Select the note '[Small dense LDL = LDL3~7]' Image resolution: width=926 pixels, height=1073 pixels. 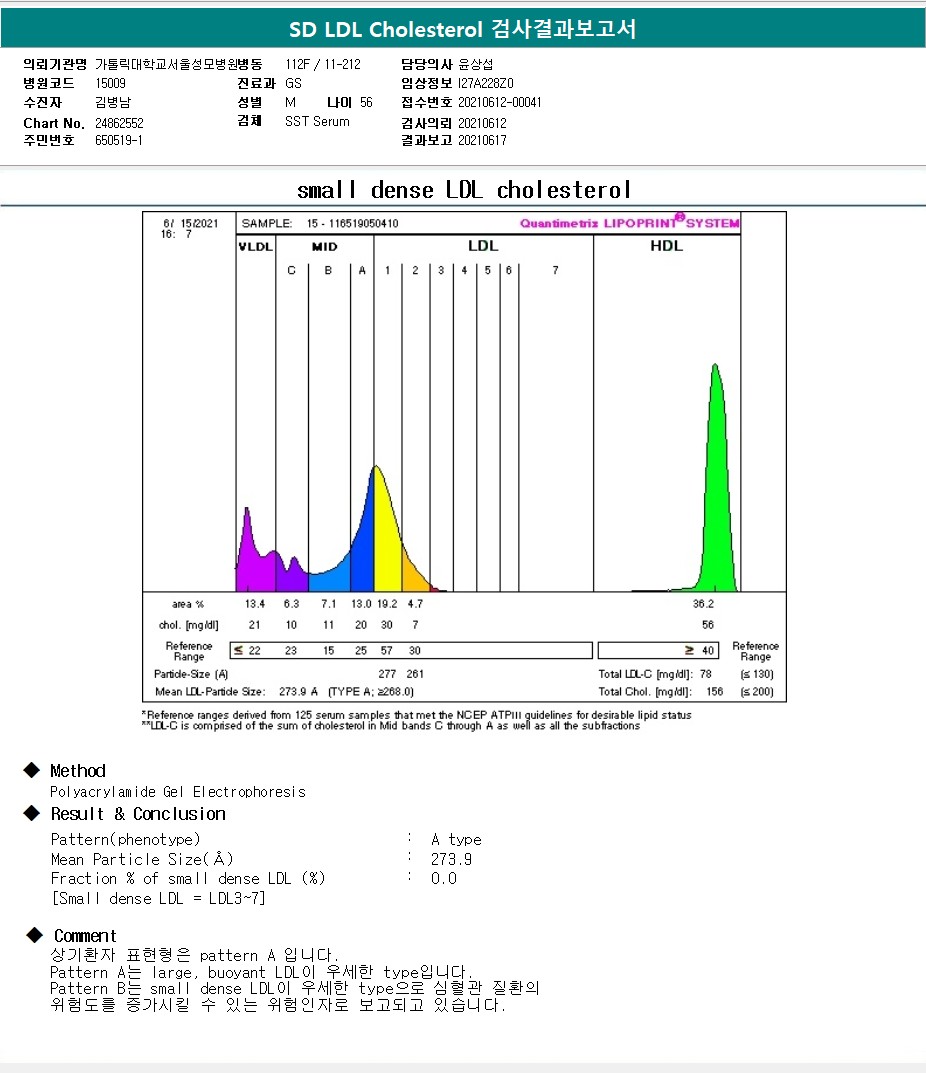point(158,899)
